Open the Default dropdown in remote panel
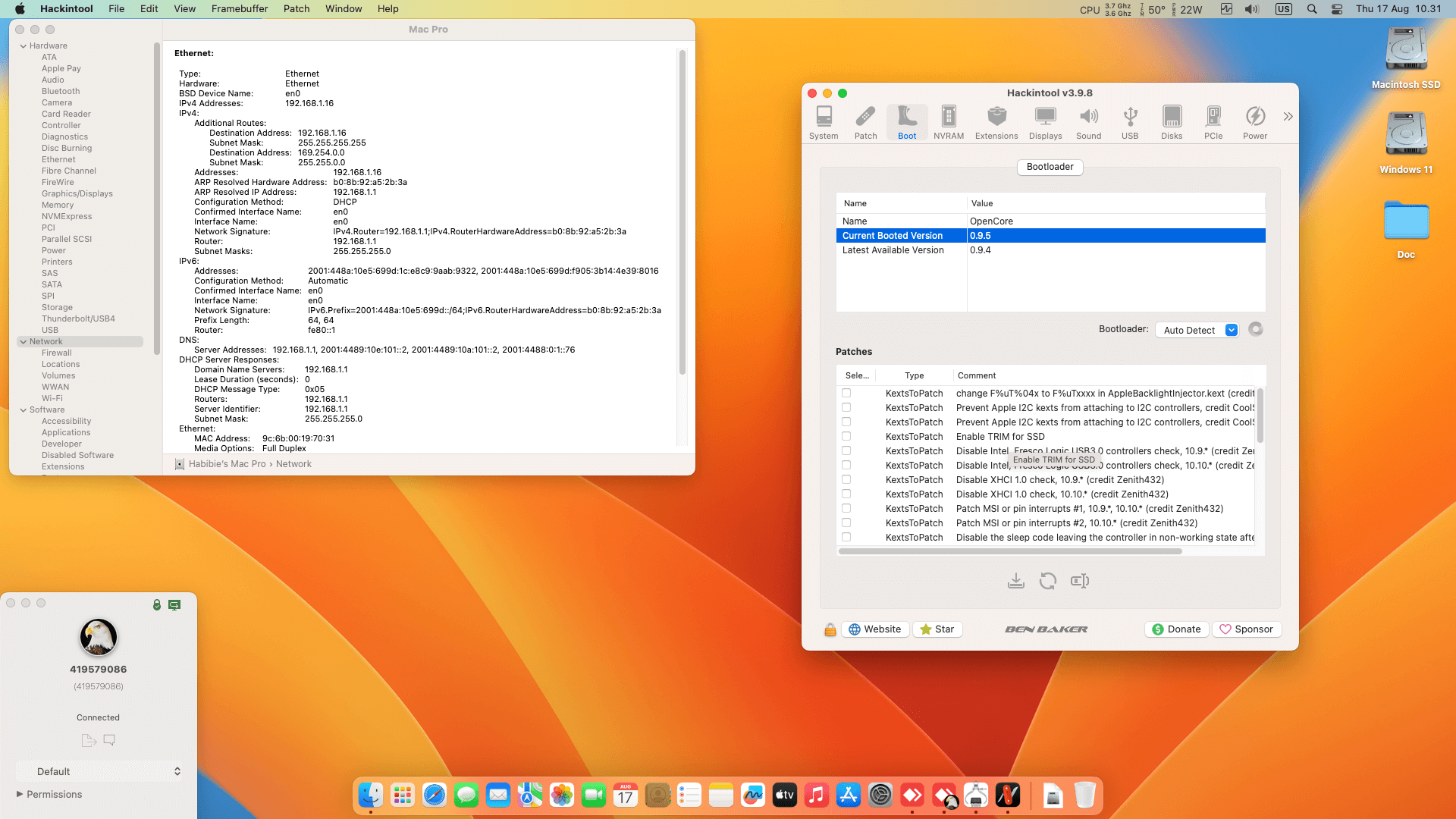1456x819 pixels. pyautogui.click(x=99, y=771)
